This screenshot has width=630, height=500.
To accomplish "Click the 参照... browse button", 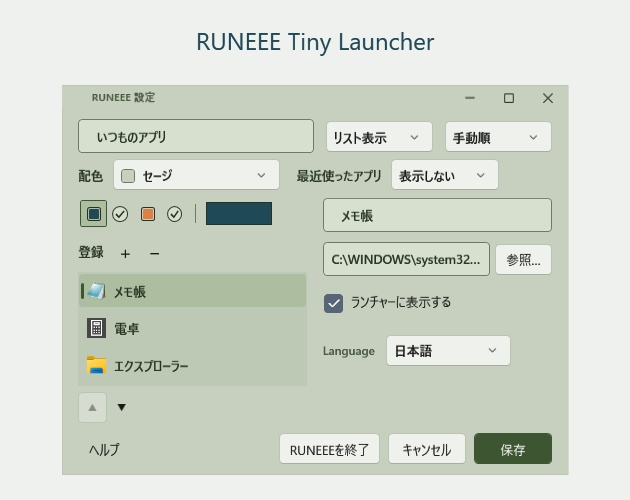I will 523,260.
